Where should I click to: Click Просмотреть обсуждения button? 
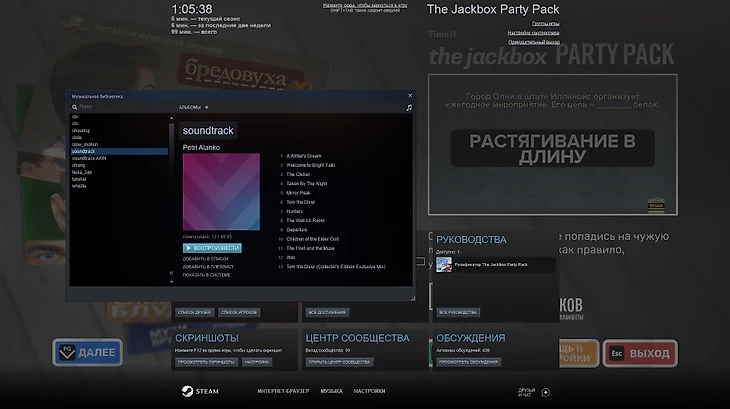pos(468,362)
